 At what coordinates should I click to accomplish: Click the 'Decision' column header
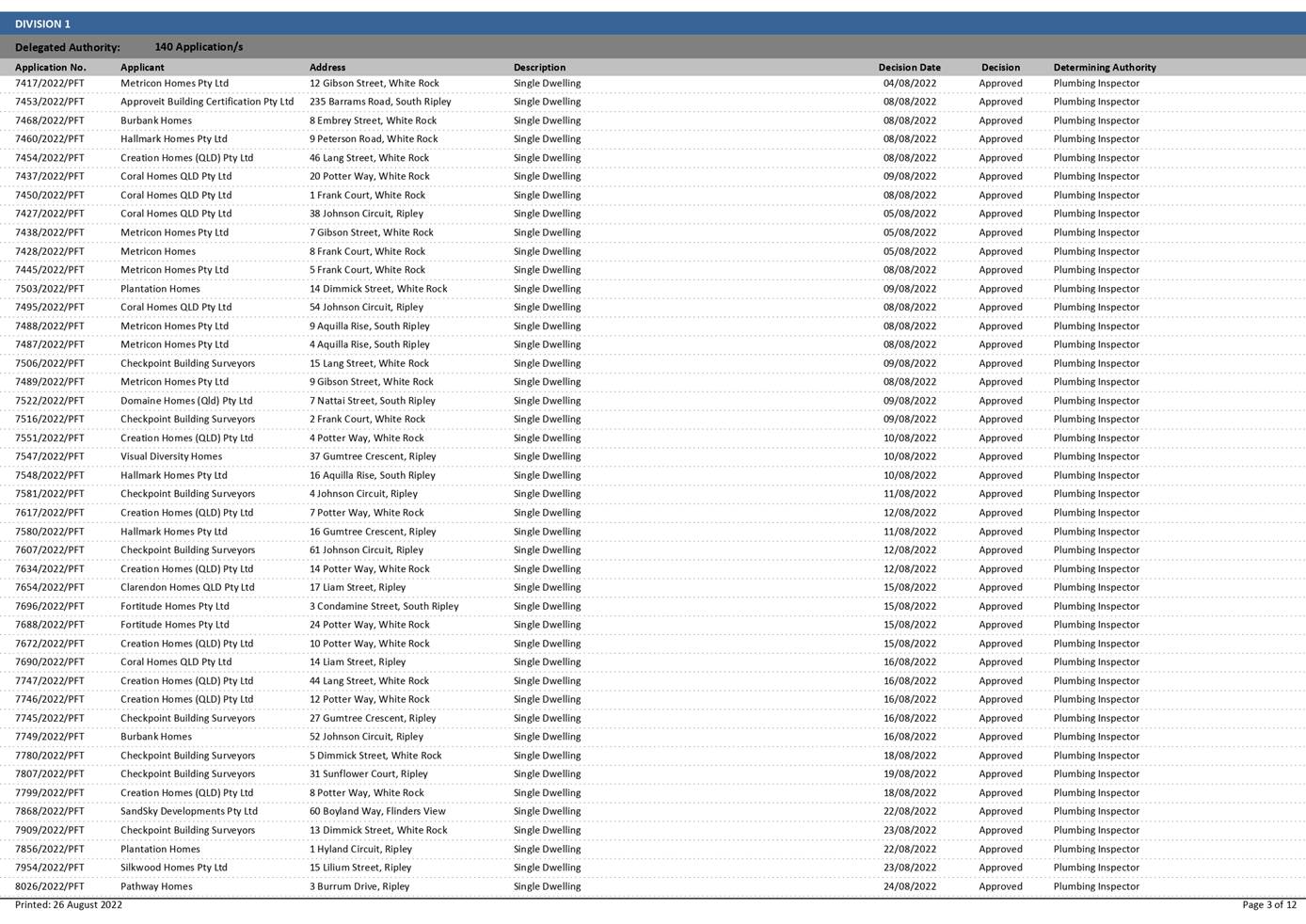point(1000,68)
